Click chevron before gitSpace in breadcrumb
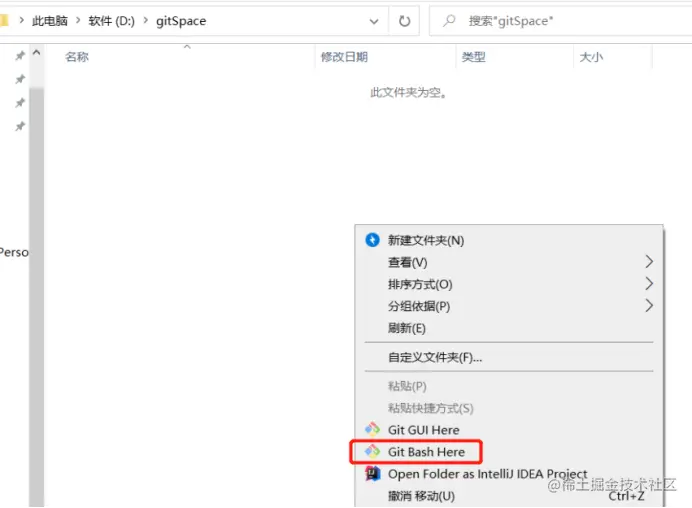 coord(146,20)
